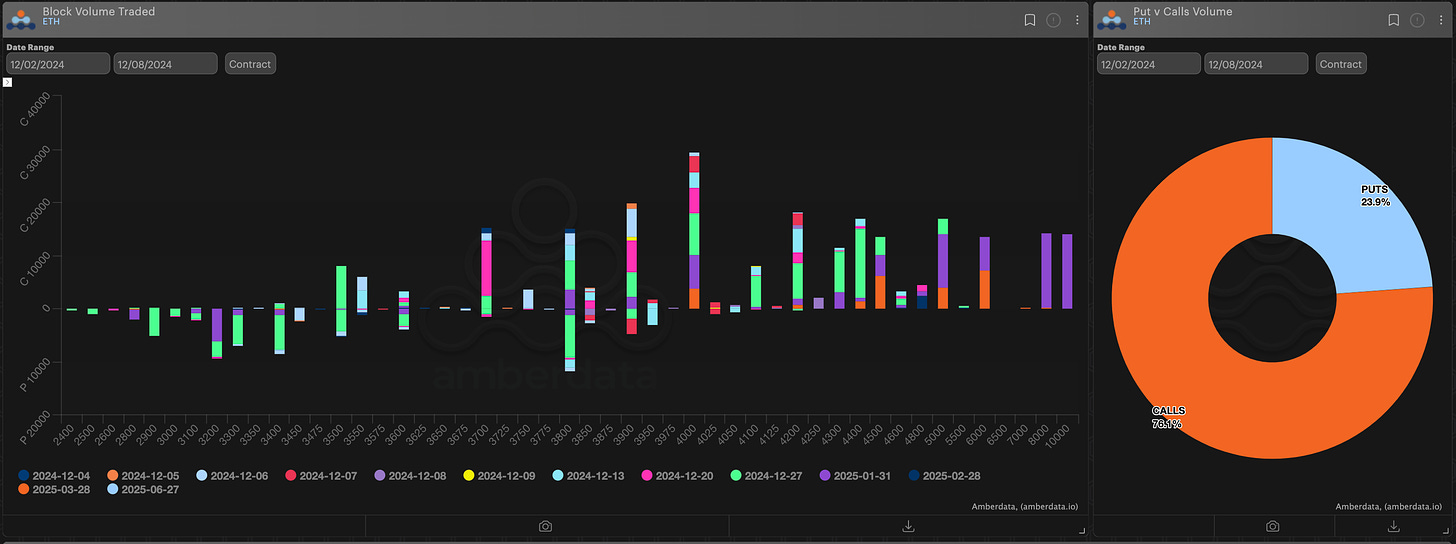Open Contract selector in Block Volume Traded panel

click(x=250, y=64)
